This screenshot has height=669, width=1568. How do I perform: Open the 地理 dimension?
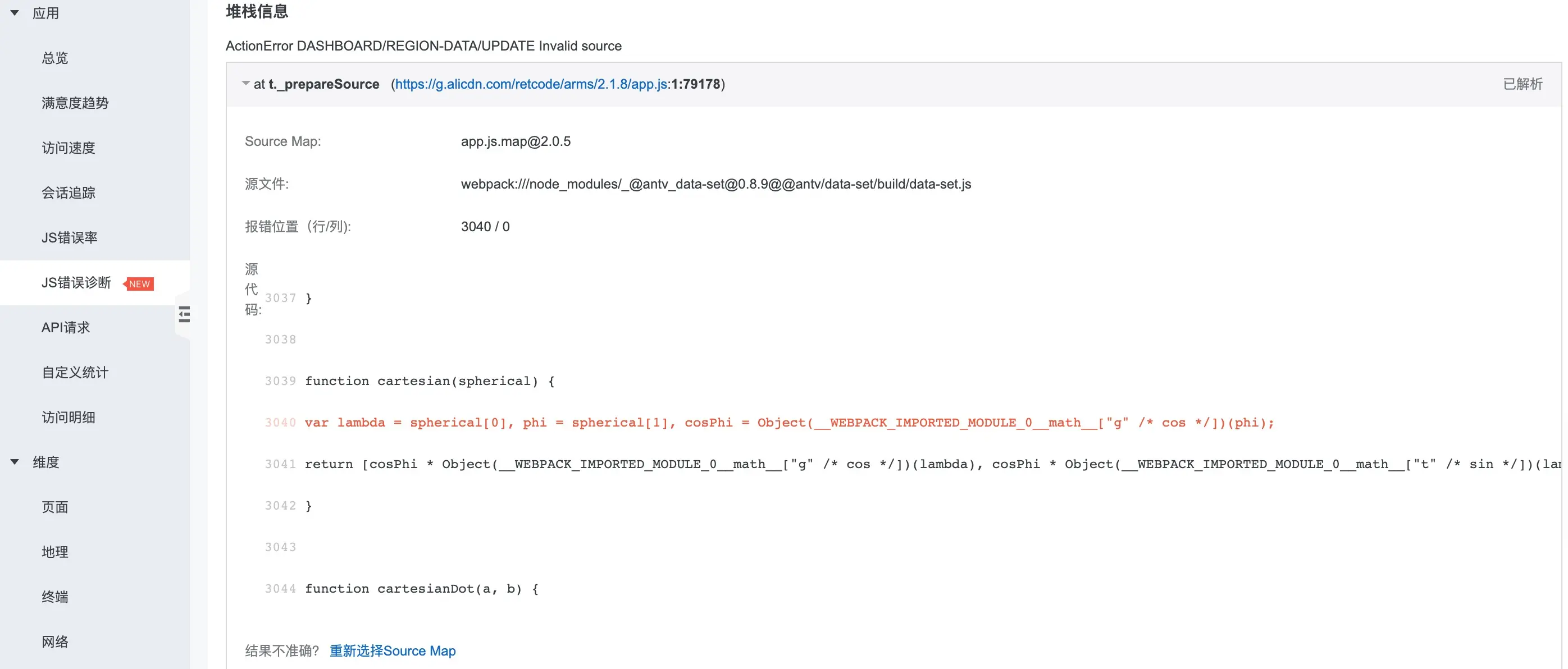click(55, 552)
